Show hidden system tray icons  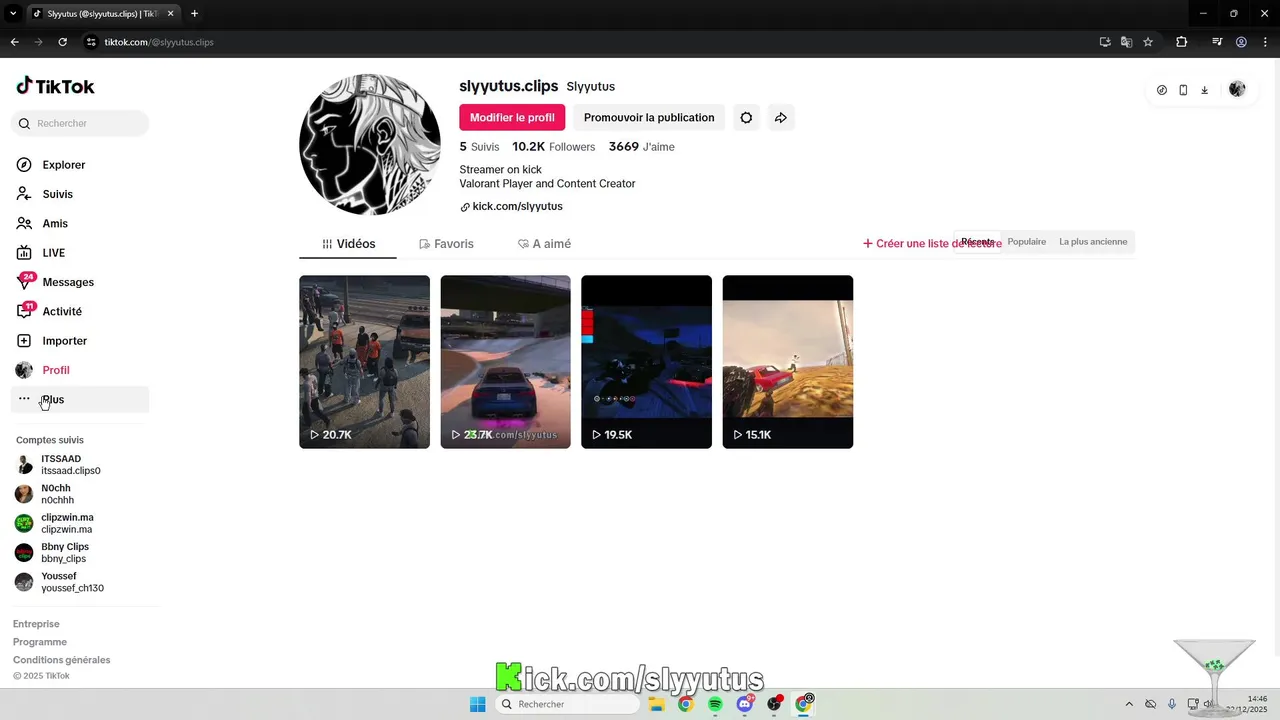point(1129,704)
